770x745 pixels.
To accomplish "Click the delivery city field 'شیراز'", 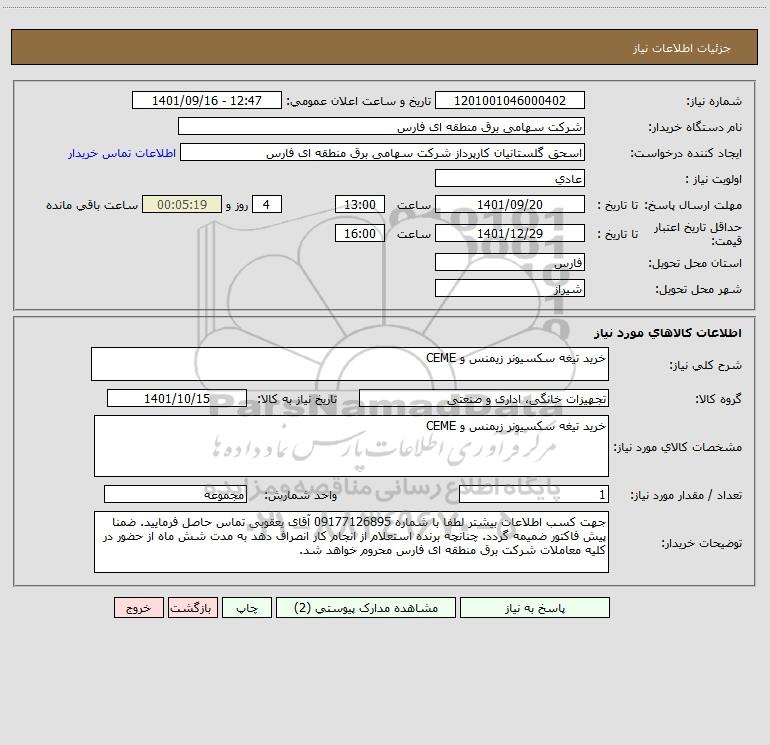I will (510, 288).
